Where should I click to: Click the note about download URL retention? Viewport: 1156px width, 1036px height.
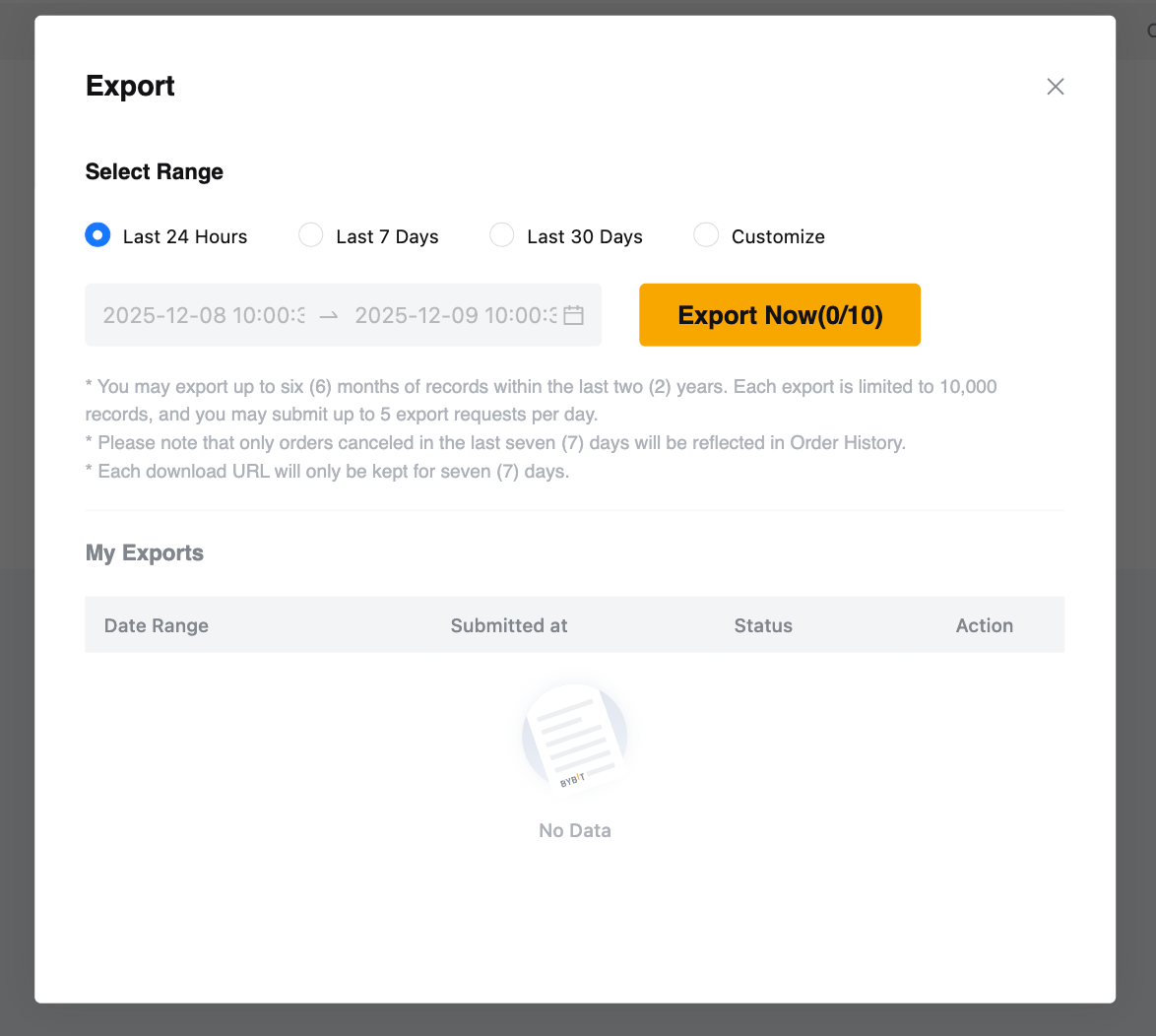328,471
